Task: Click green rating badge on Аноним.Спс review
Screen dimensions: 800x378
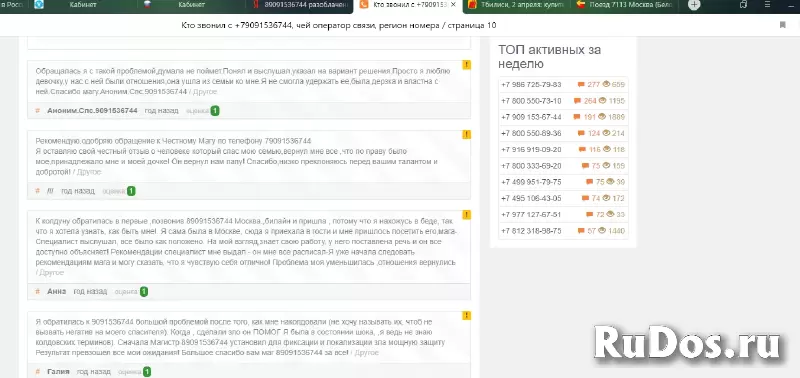Action: (x=215, y=111)
